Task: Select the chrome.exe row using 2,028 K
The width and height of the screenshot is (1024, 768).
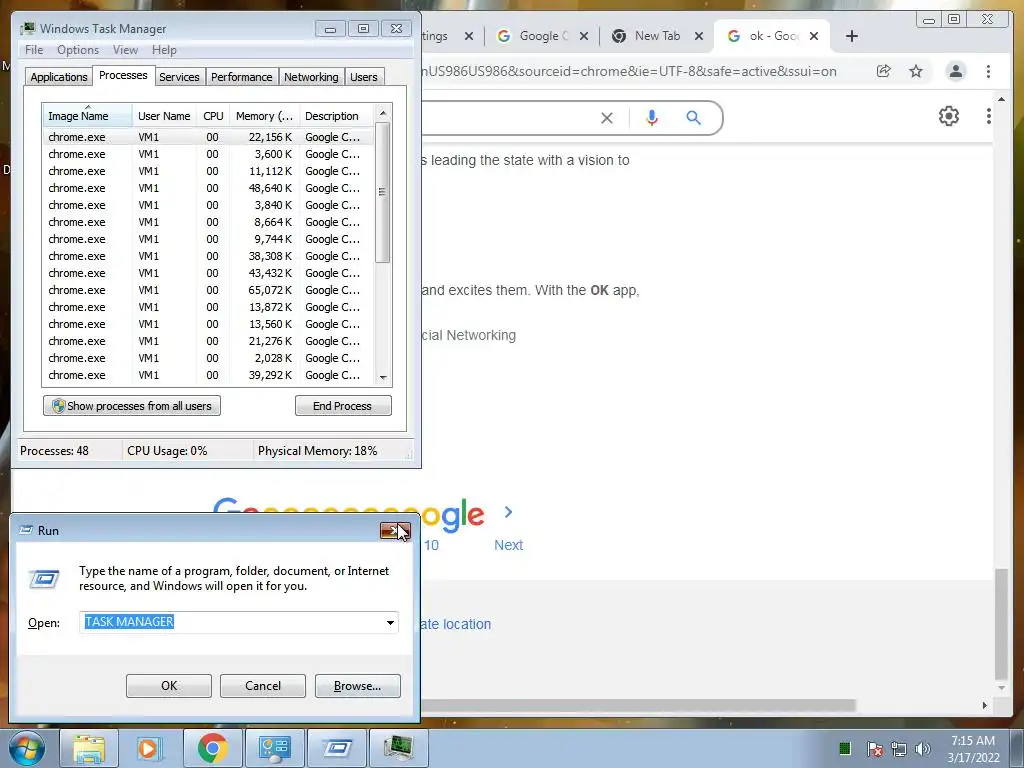Action: point(208,358)
